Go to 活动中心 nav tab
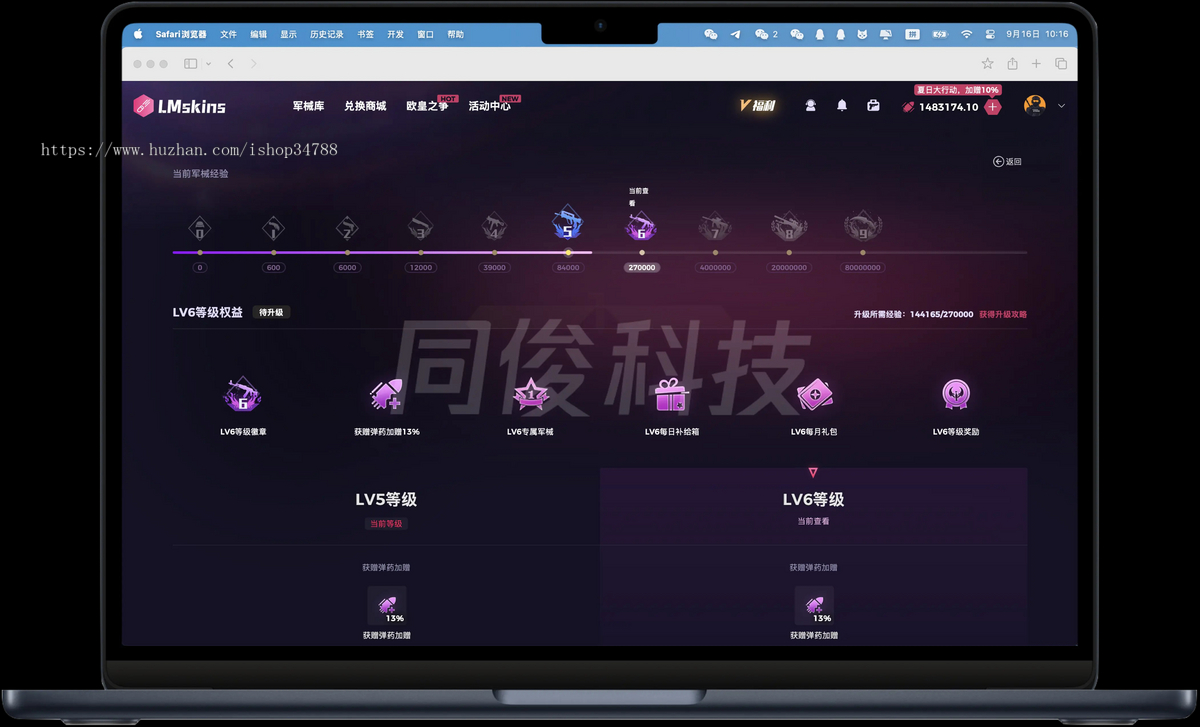This screenshot has height=727, width=1200. [489, 106]
